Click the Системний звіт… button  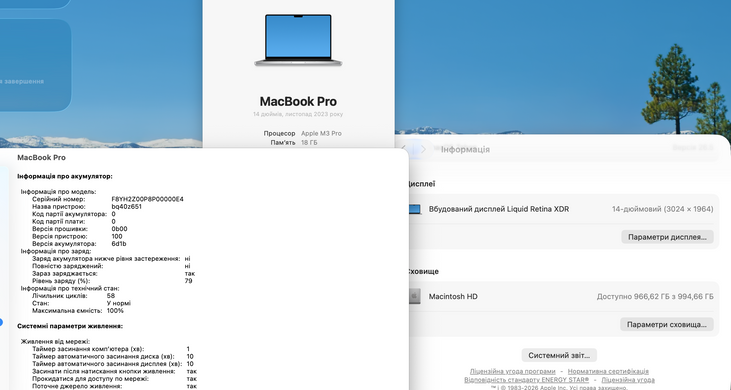pos(559,356)
